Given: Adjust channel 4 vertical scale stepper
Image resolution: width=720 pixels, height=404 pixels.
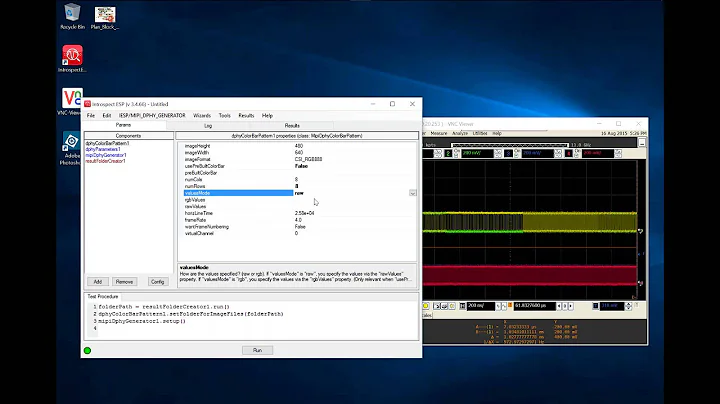Looking at the screenshot, I should tap(618, 154).
